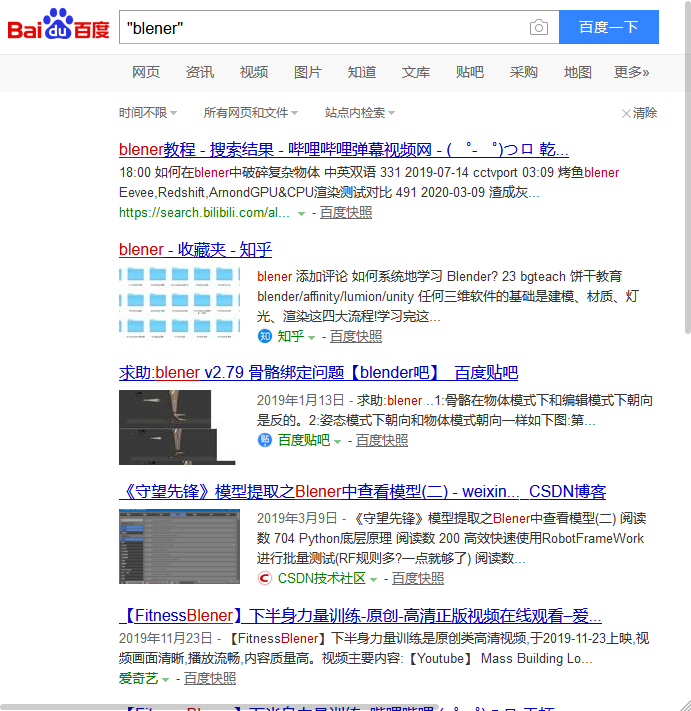Screen dimensions: 691x711
Task: Expand the arrow beside the bilibili URL
Action: pos(301,213)
